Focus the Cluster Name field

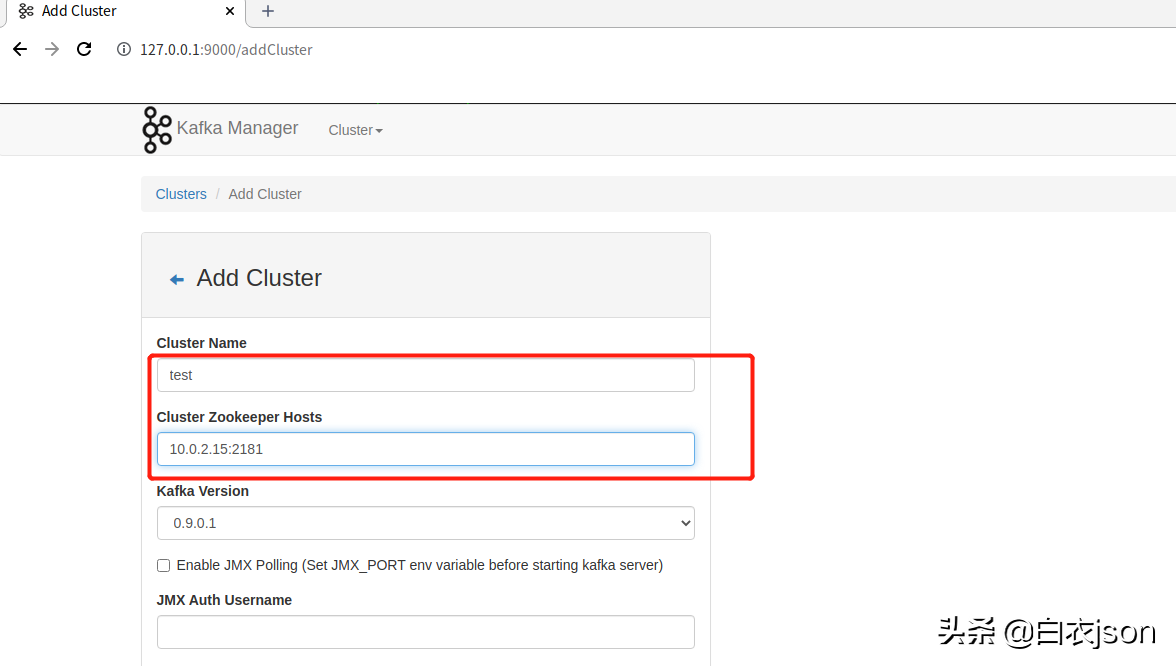425,375
